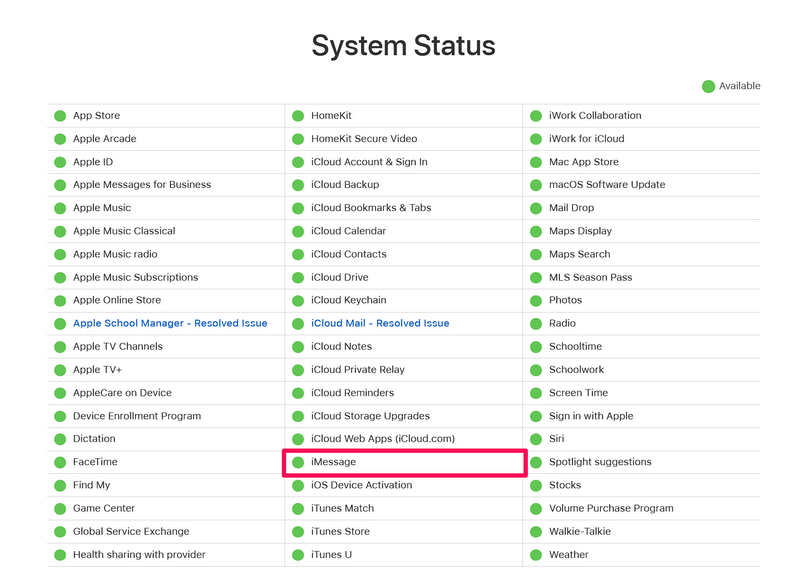Click the System Status page heading

tap(403, 45)
